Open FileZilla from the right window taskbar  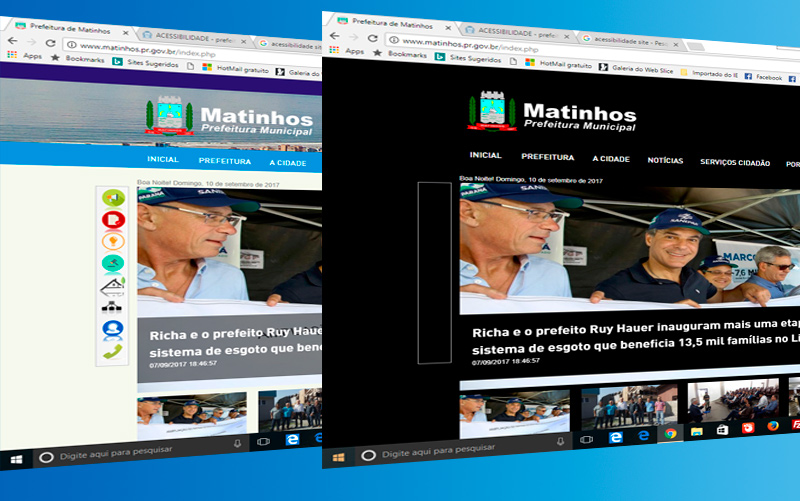(x=796, y=424)
